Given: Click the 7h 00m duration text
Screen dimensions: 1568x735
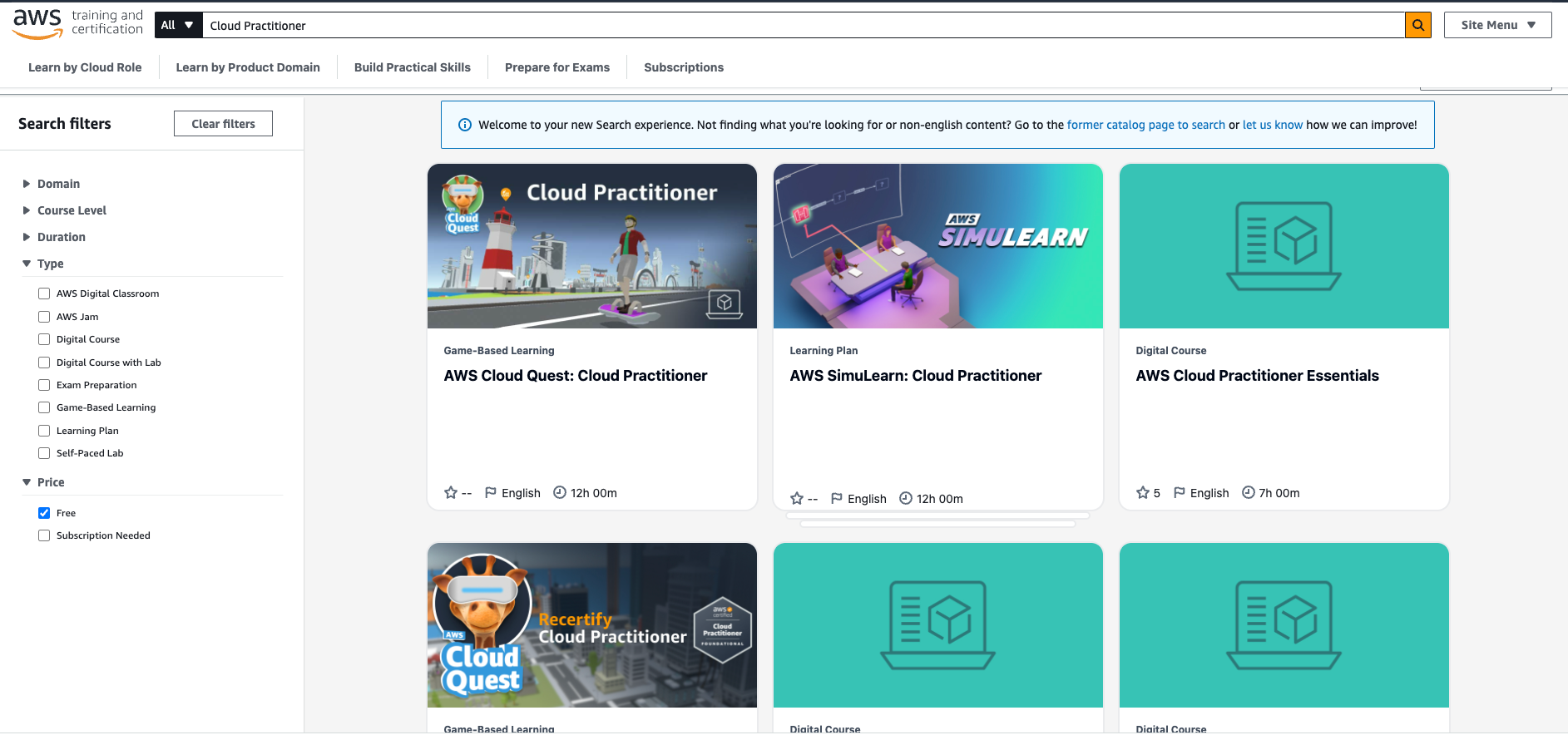Looking at the screenshot, I should pos(1279,493).
